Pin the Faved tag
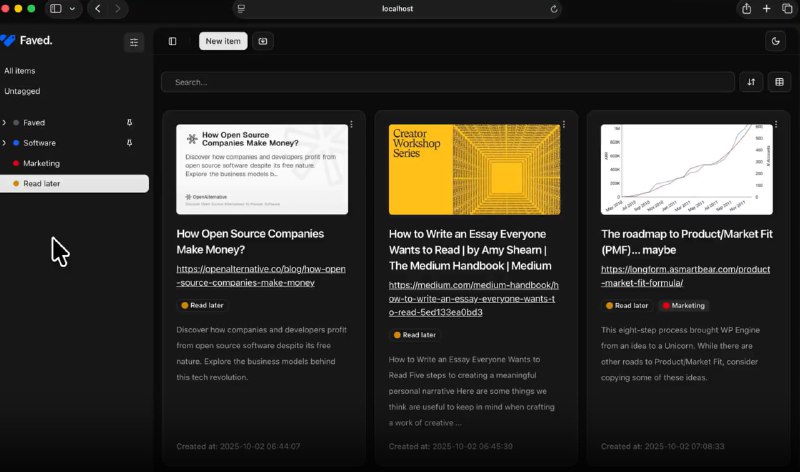This screenshot has width=800, height=472. click(x=129, y=122)
